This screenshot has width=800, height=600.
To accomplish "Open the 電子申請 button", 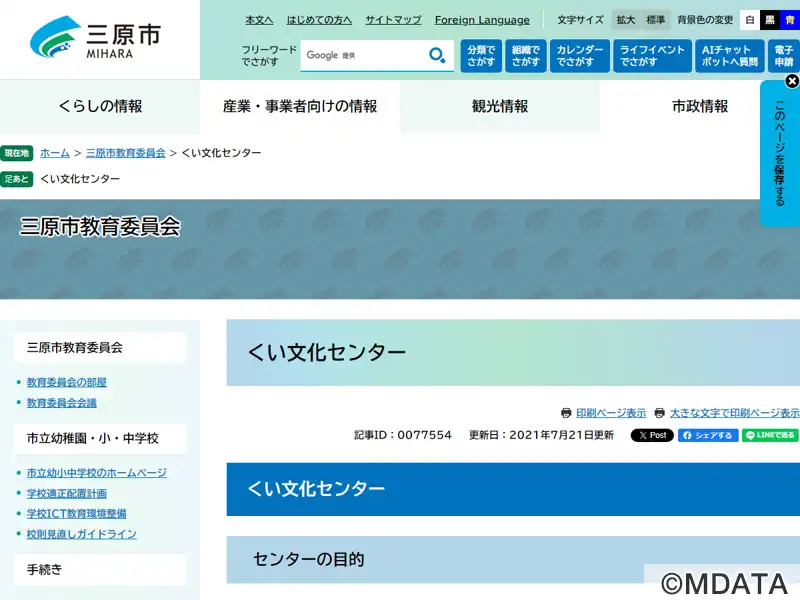I will click(784, 56).
